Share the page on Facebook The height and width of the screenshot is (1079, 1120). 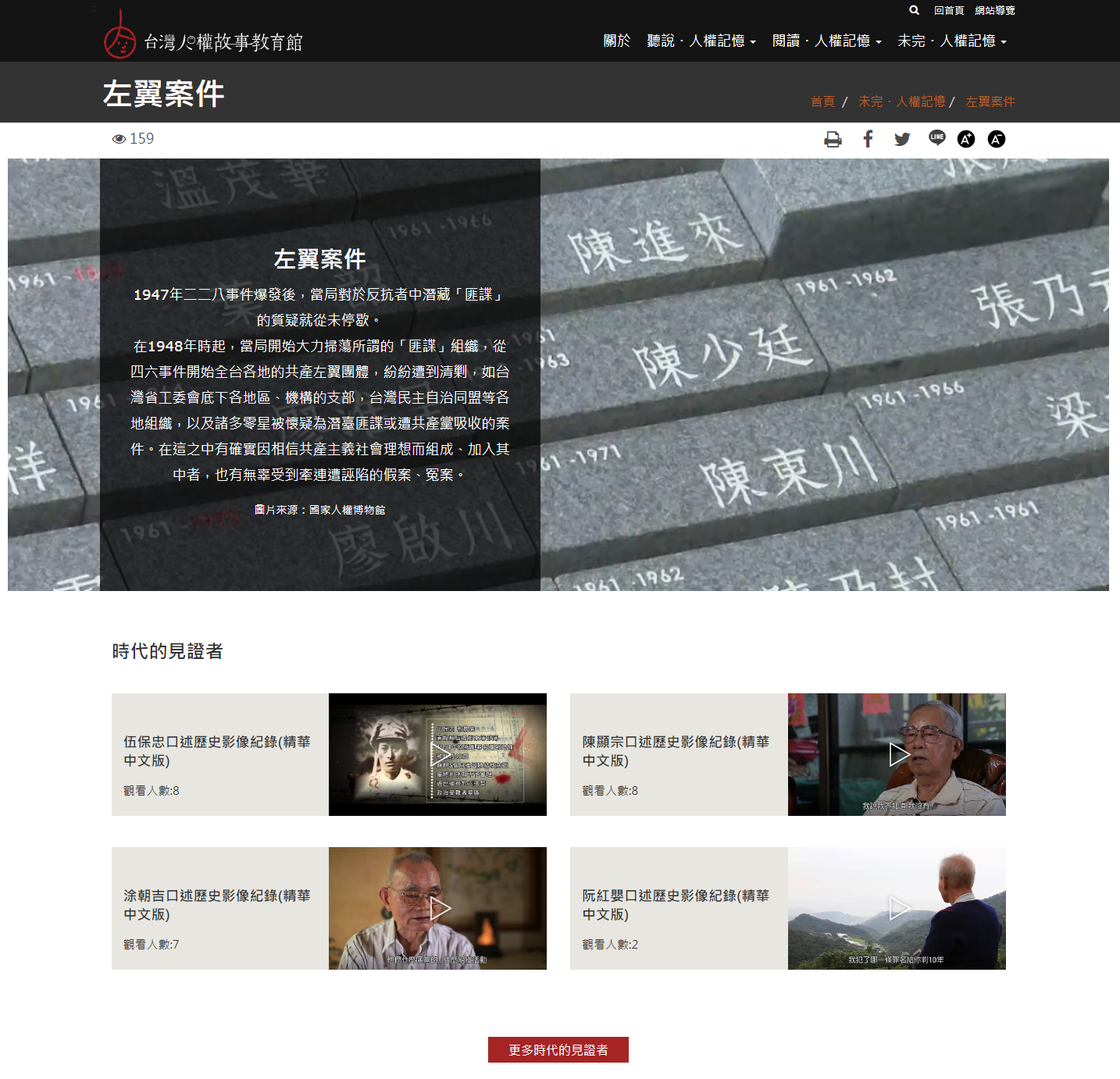(x=868, y=139)
